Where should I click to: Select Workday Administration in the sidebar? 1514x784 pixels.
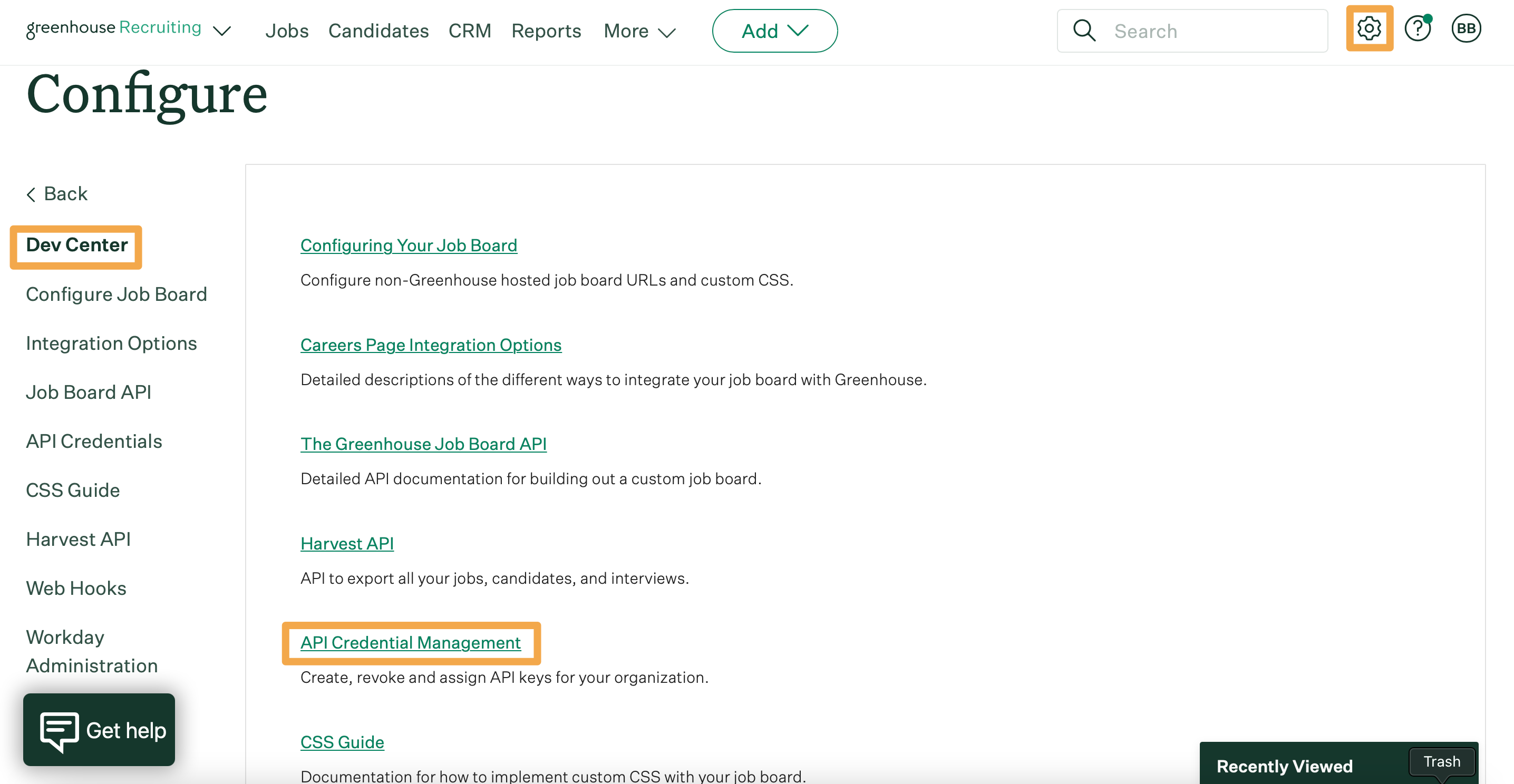(91, 651)
